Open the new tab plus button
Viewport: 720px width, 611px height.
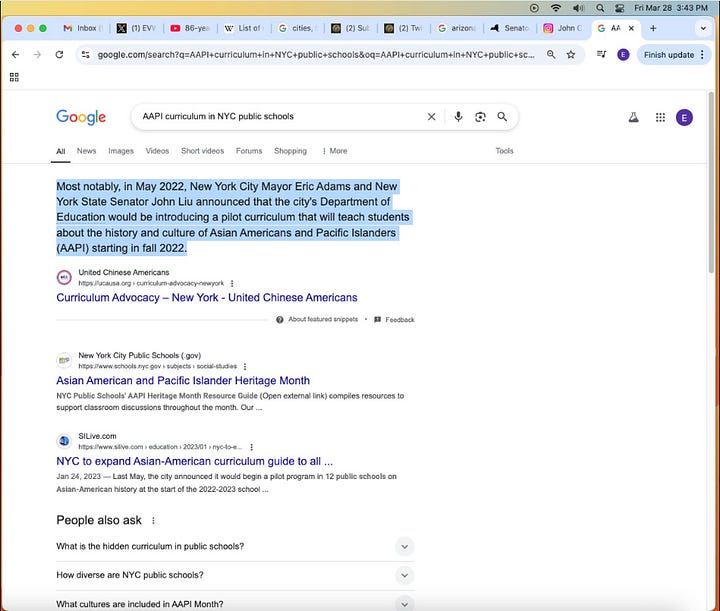click(653, 28)
